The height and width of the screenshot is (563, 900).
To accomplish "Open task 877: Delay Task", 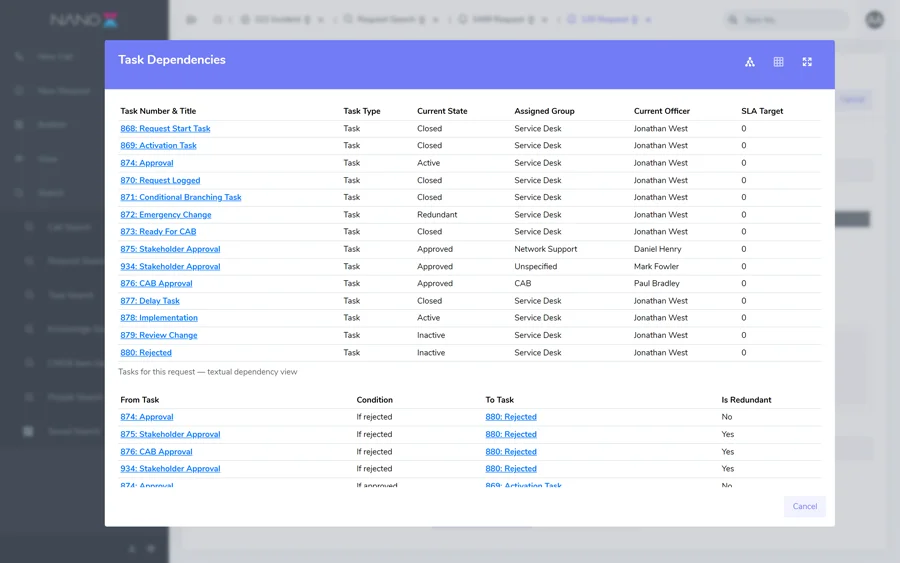I will pyautogui.click(x=150, y=301).
